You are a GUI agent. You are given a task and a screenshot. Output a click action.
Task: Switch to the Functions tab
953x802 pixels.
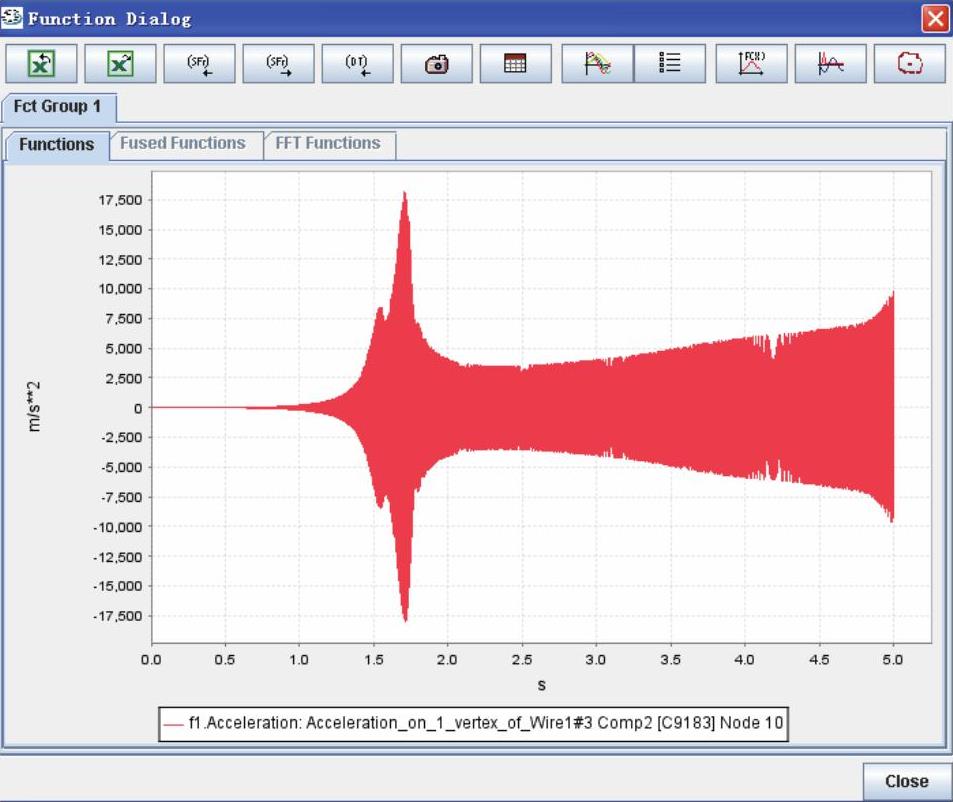[57, 144]
